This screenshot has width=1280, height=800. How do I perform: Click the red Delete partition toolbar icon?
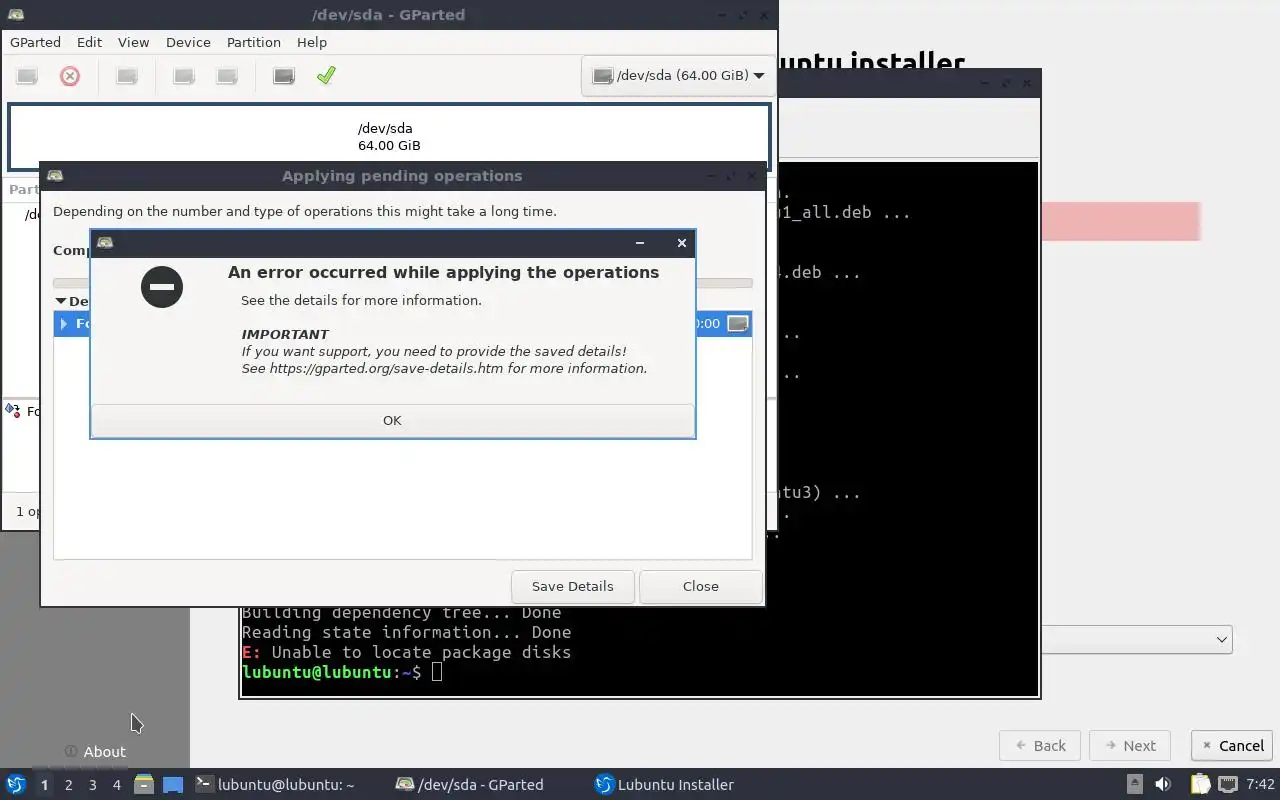pyautogui.click(x=70, y=76)
